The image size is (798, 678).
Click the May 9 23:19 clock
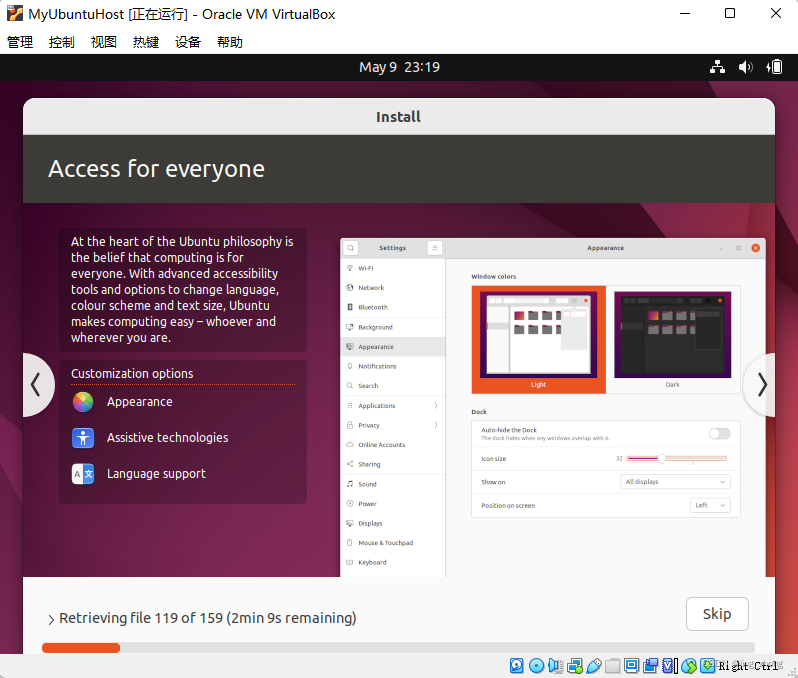coord(400,67)
